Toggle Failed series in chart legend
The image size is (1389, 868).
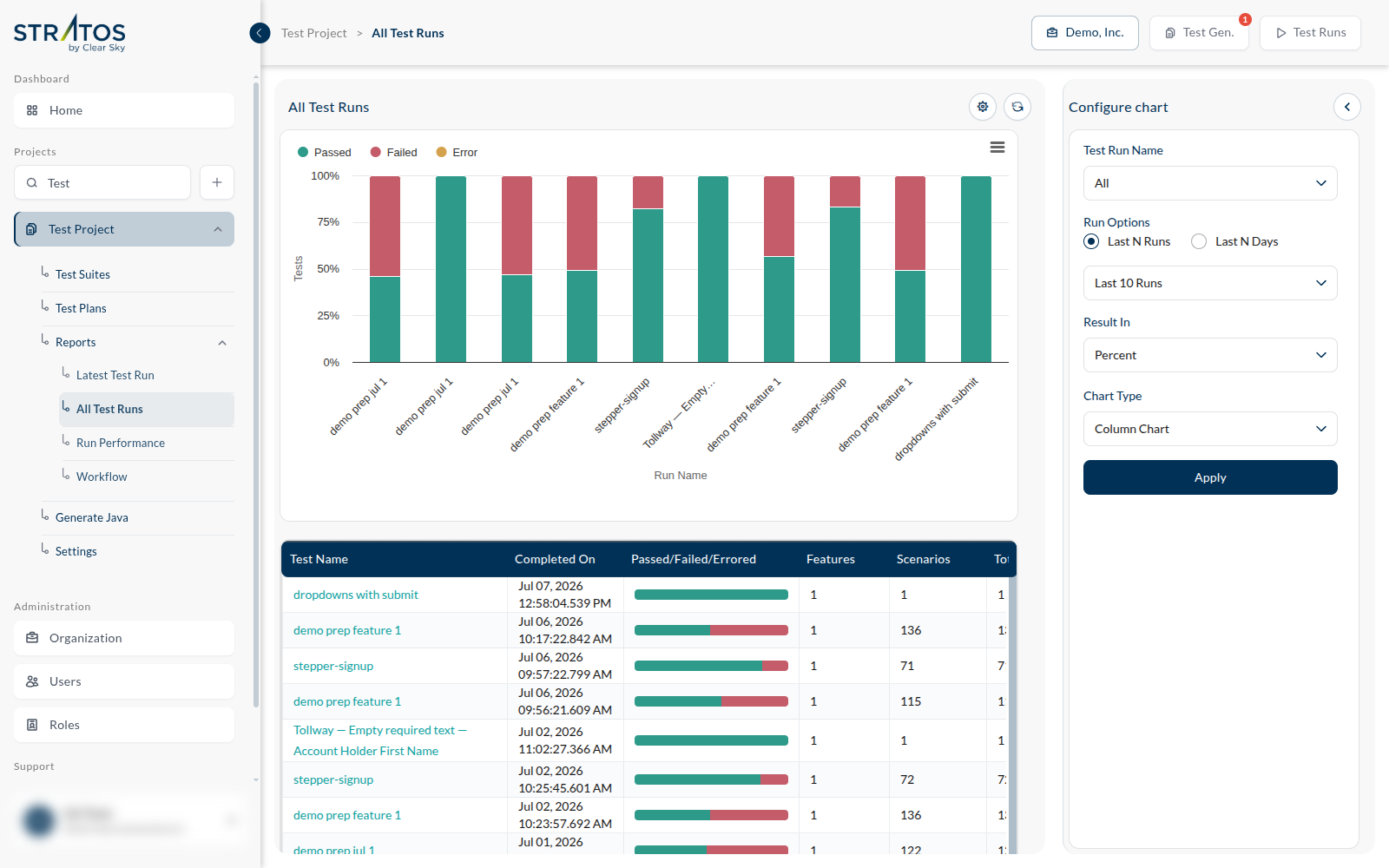click(x=393, y=152)
